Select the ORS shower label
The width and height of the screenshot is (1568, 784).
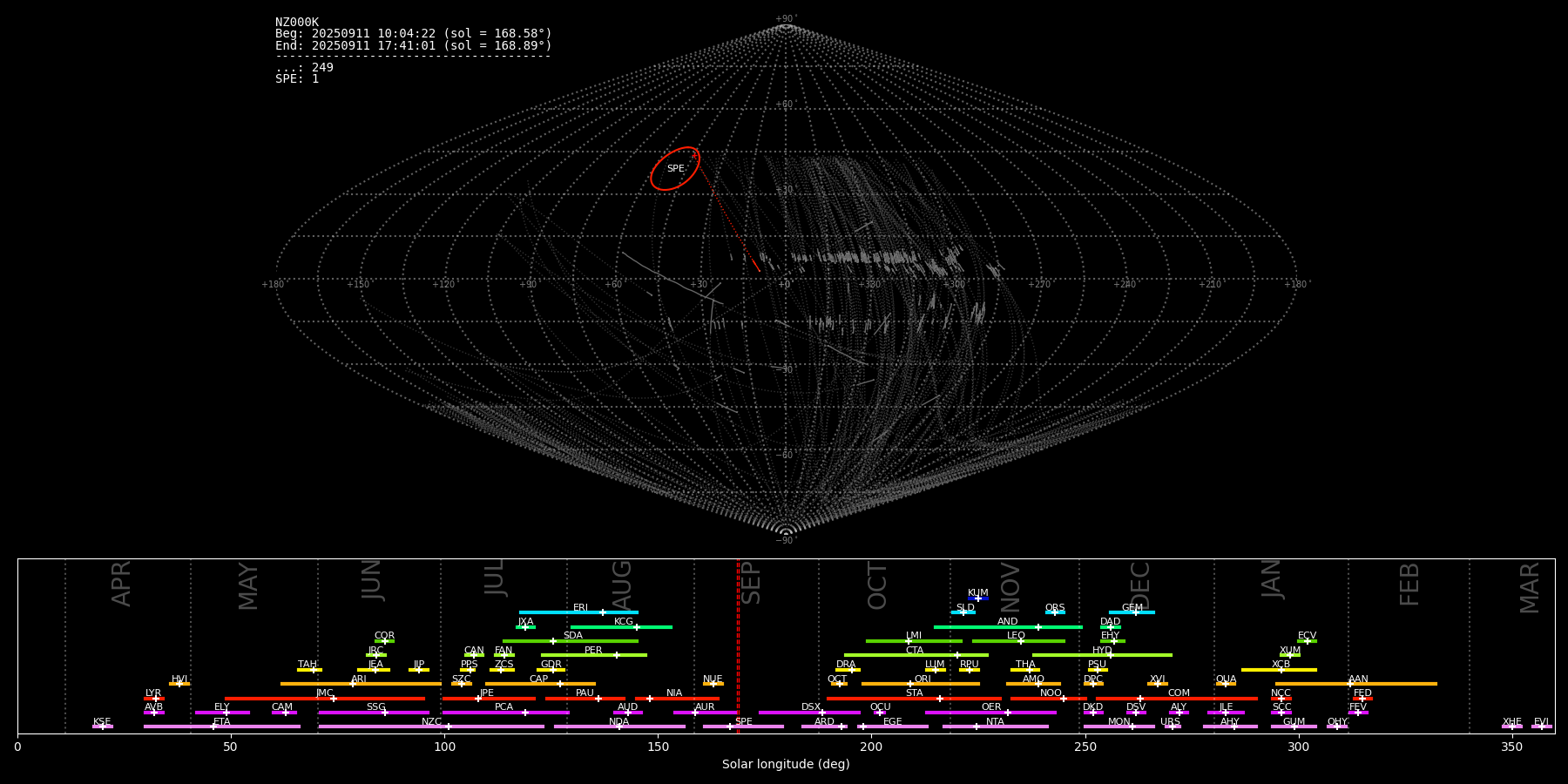1055,607
